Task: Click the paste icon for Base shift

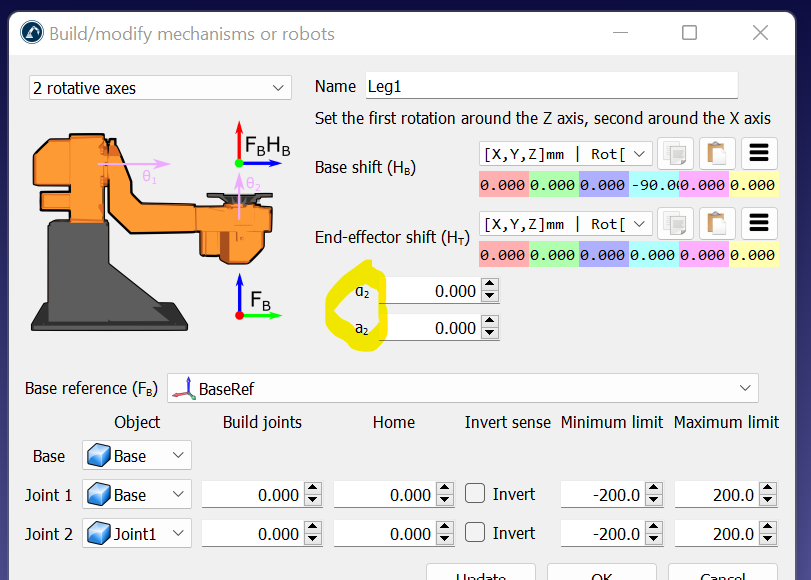Action: tap(717, 154)
